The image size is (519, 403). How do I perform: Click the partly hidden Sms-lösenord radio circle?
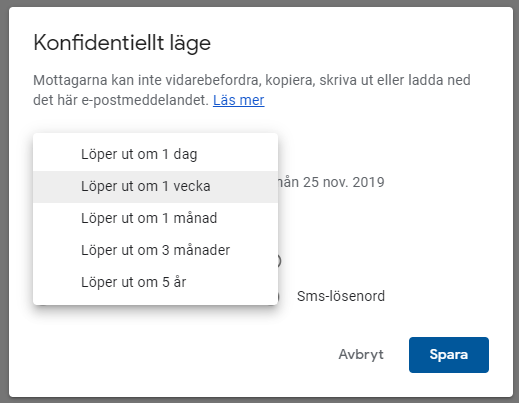tap(279, 296)
